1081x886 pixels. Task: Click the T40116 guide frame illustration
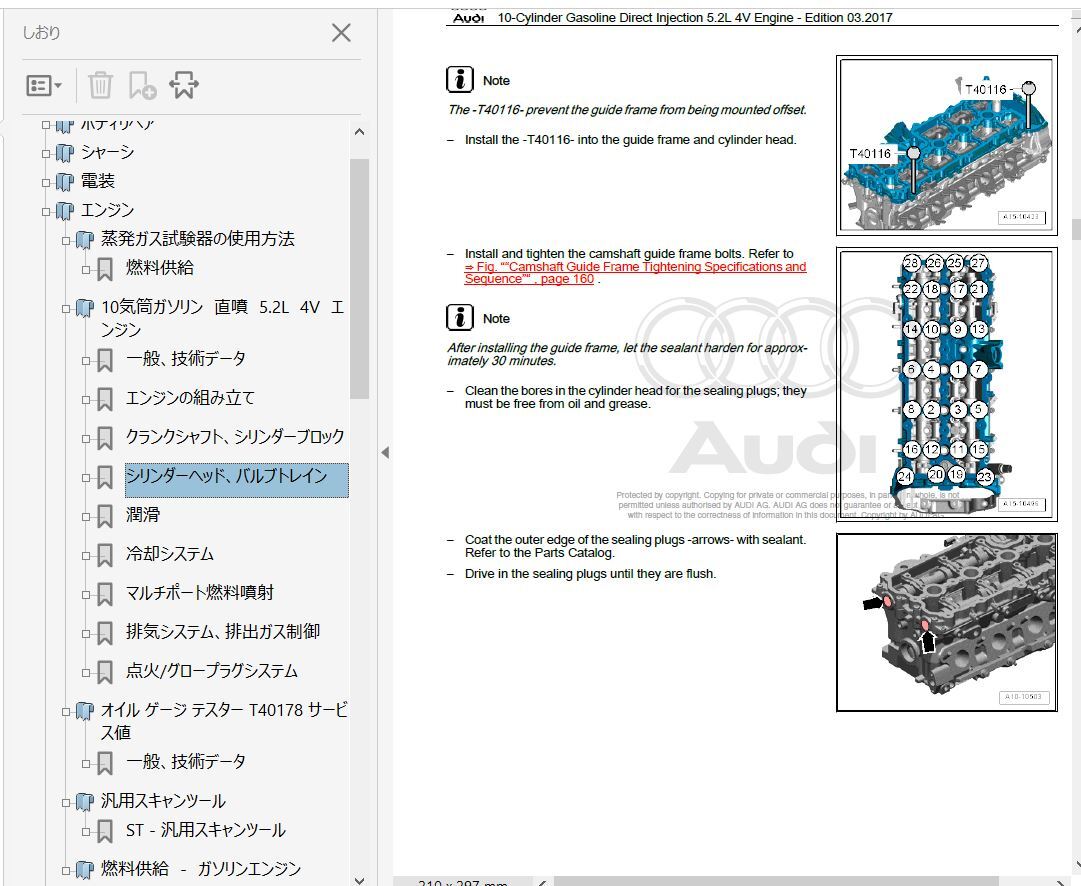(x=947, y=145)
